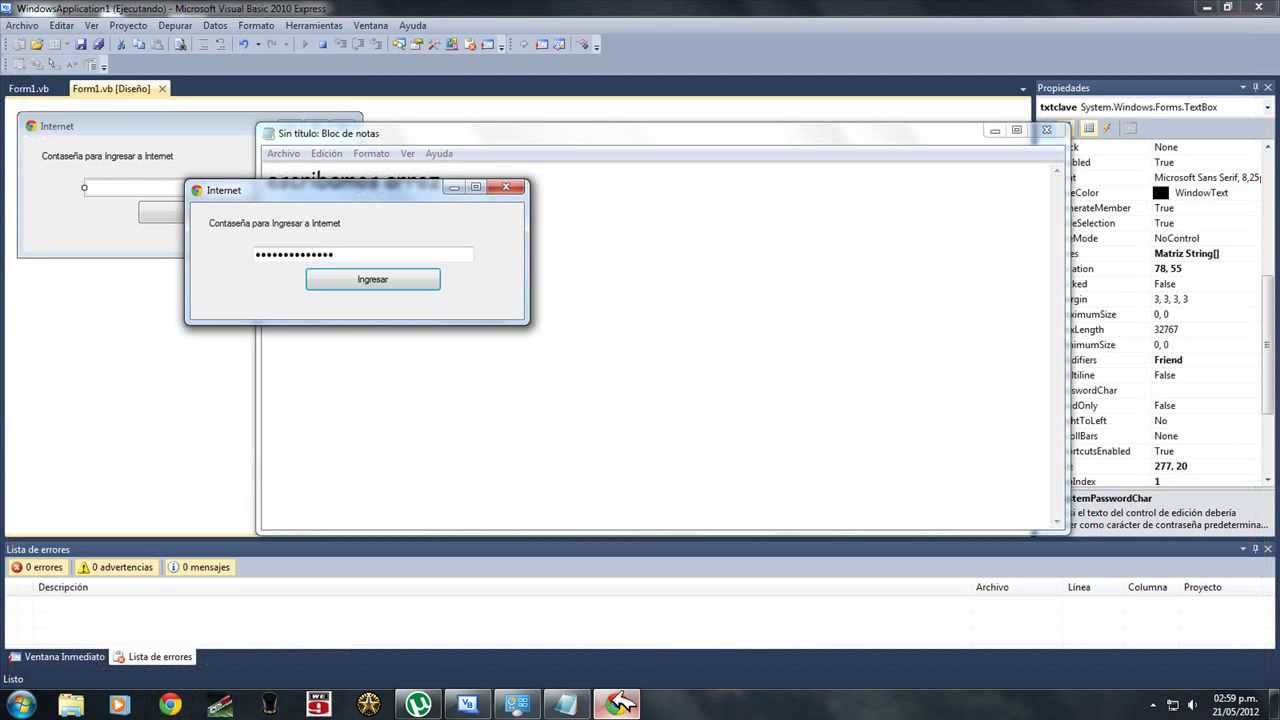
Task: Switch to Visual Basic taskbar icon
Action: pos(468,704)
